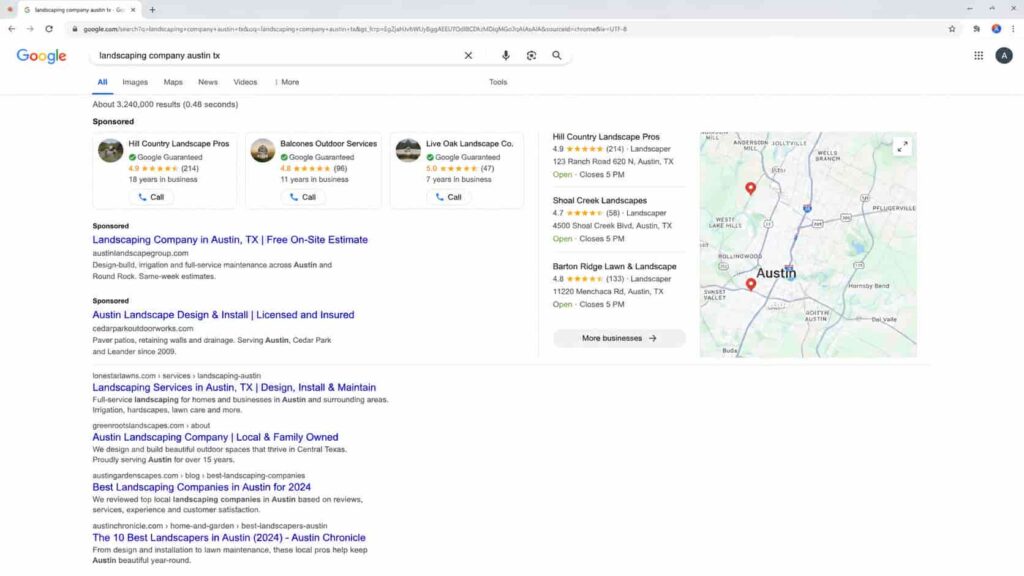
Task: Go forward with the browser forward arrow
Action: pyautogui.click(x=30, y=29)
